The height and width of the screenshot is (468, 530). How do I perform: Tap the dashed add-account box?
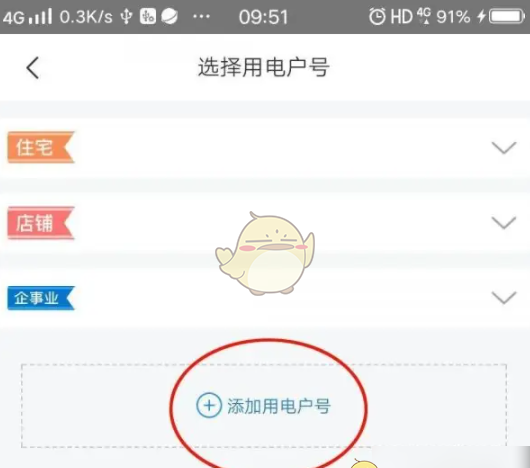(264, 406)
